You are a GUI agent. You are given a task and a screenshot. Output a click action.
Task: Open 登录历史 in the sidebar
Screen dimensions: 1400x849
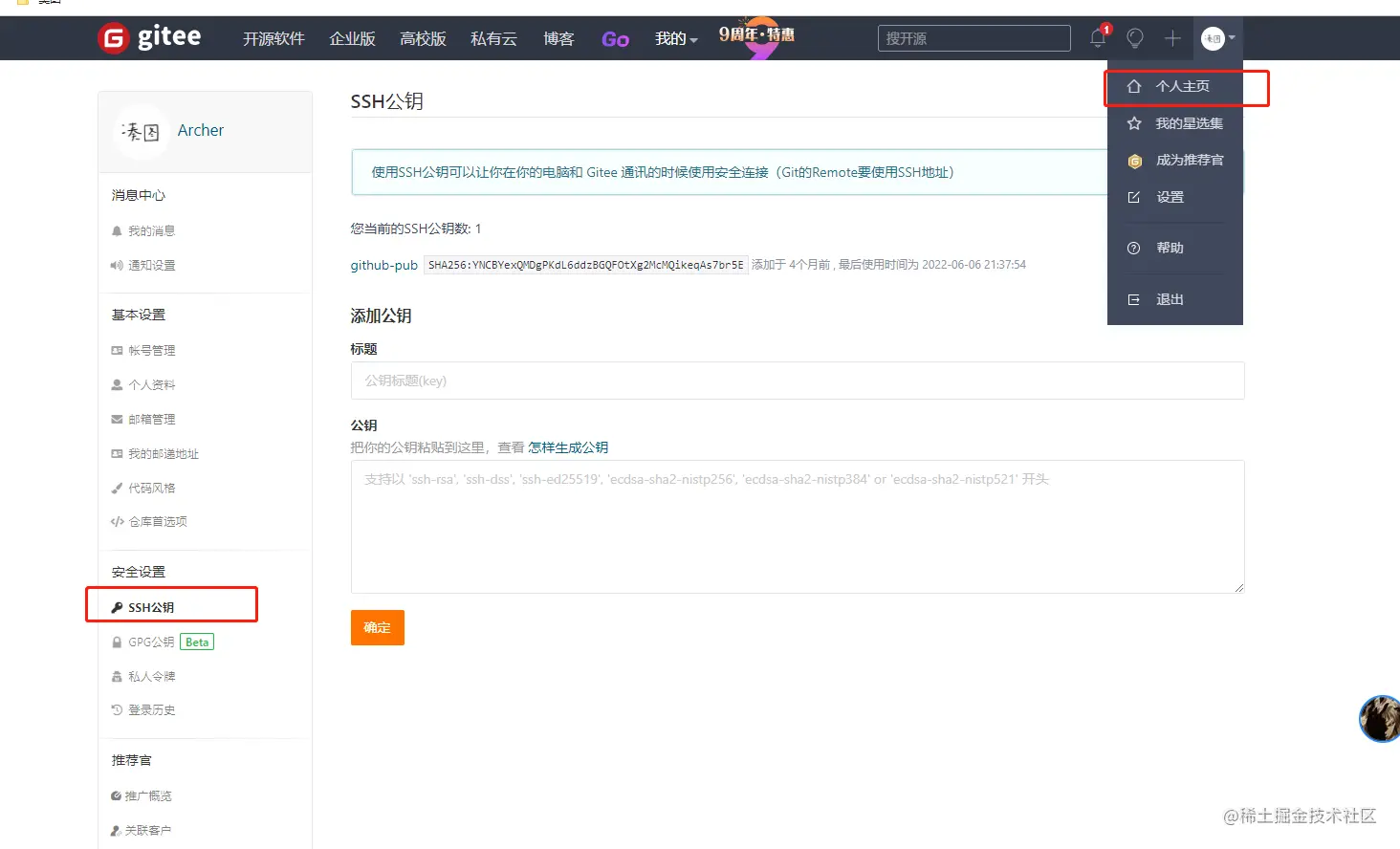(151, 709)
